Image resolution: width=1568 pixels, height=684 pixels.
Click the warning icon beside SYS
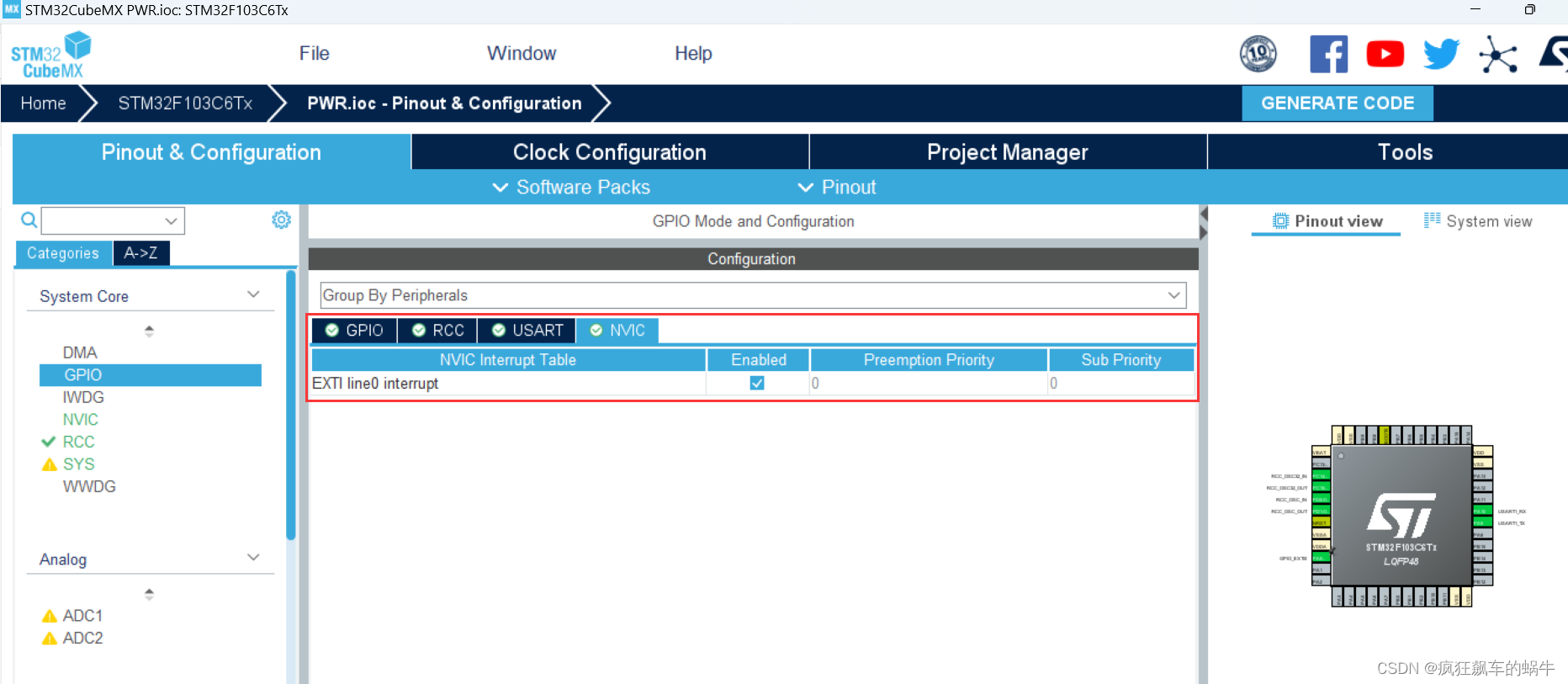coord(49,464)
